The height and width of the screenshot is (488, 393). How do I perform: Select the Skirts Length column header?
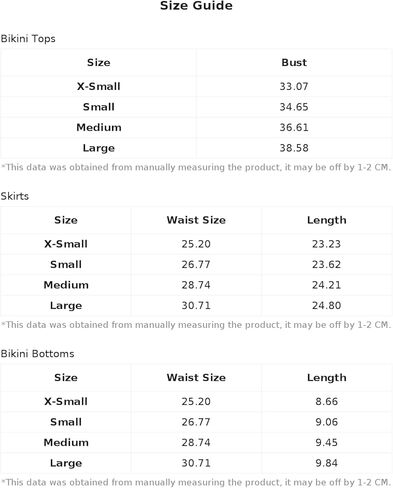326,220
